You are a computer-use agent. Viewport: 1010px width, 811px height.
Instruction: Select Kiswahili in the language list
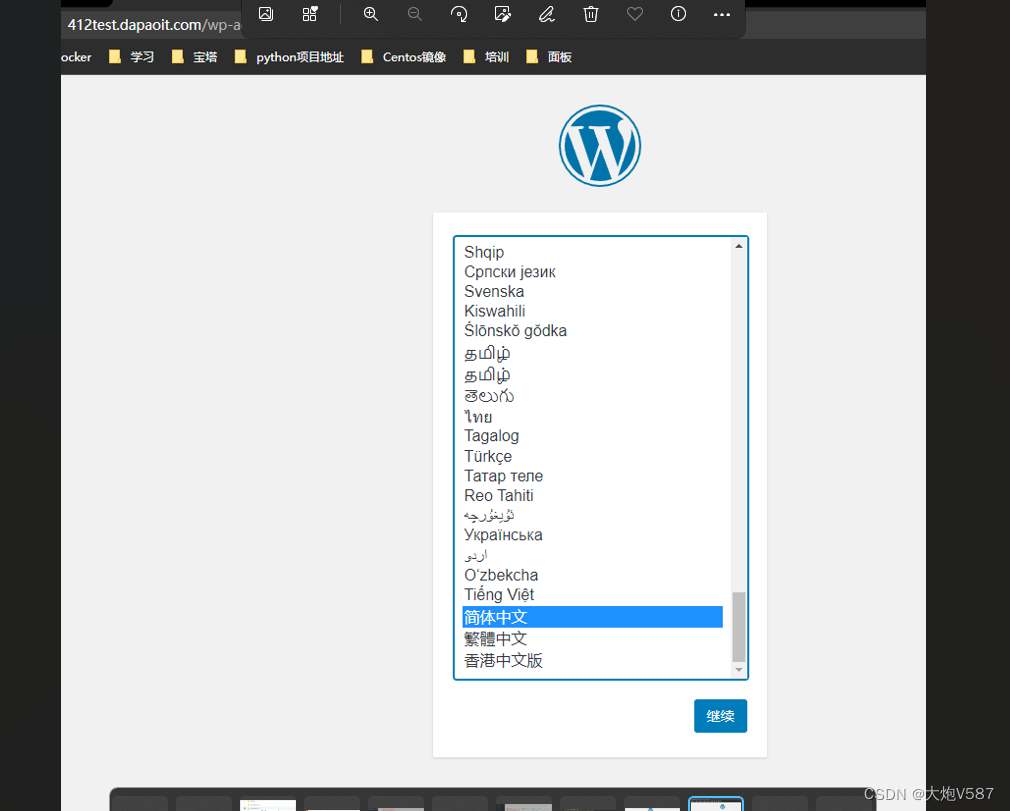pos(593,311)
